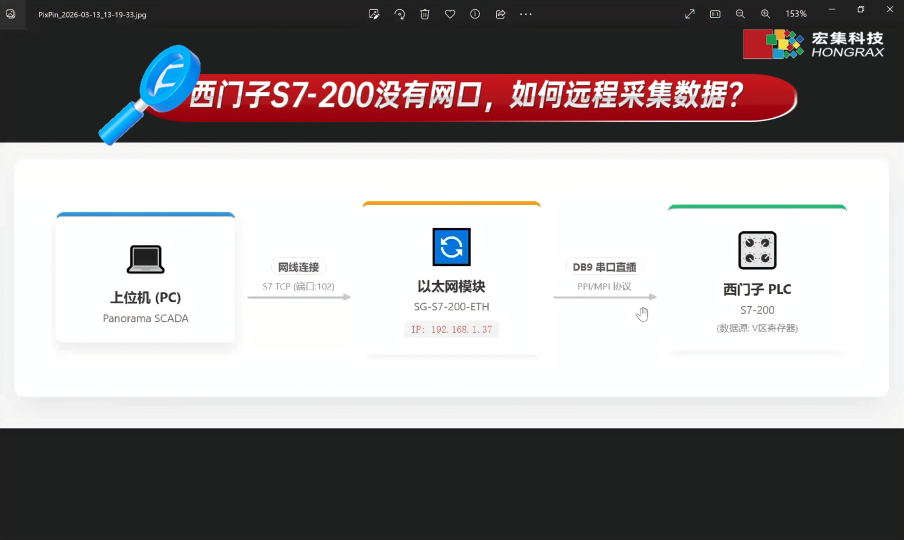Click the 153% zoom level indicator
904x540 pixels.
796,14
